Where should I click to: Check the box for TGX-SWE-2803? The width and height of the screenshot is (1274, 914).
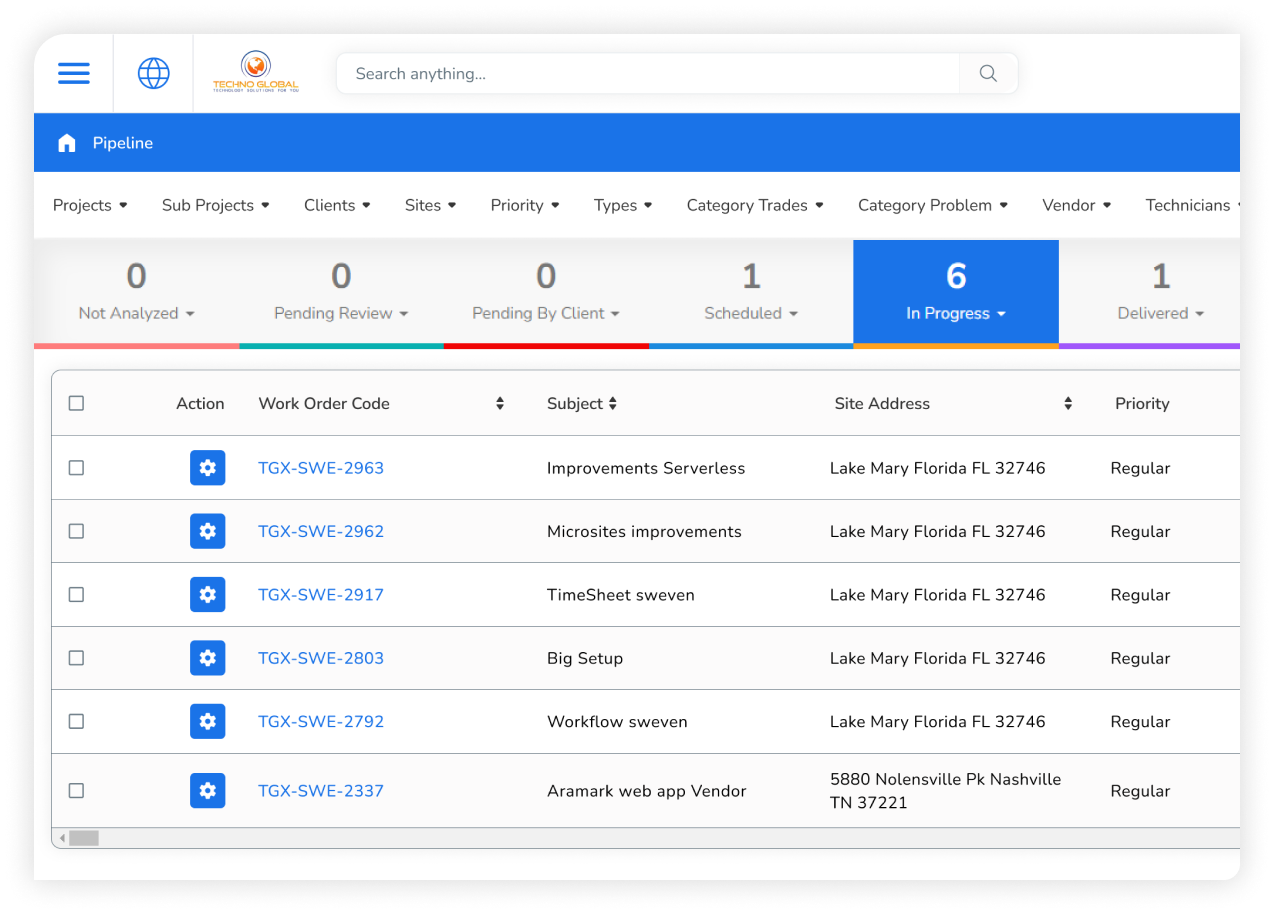[x=76, y=658]
